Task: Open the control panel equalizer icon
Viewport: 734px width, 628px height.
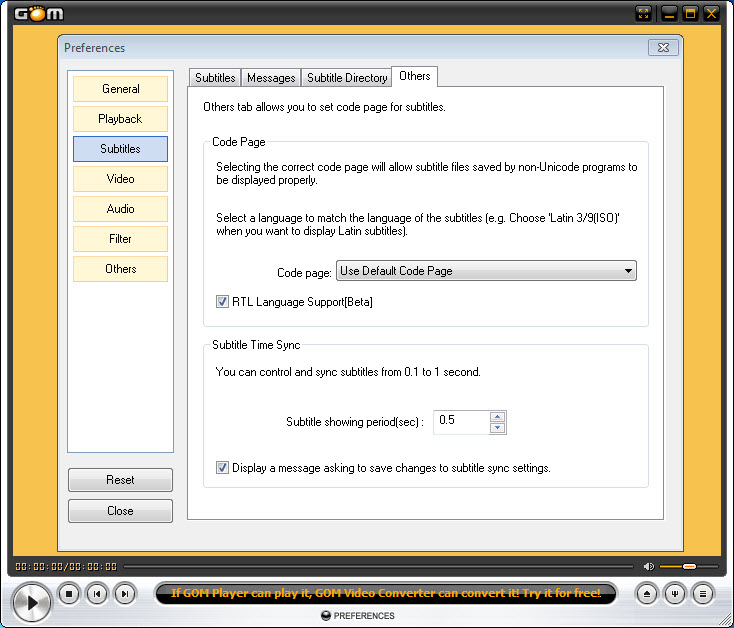Action: (675, 594)
